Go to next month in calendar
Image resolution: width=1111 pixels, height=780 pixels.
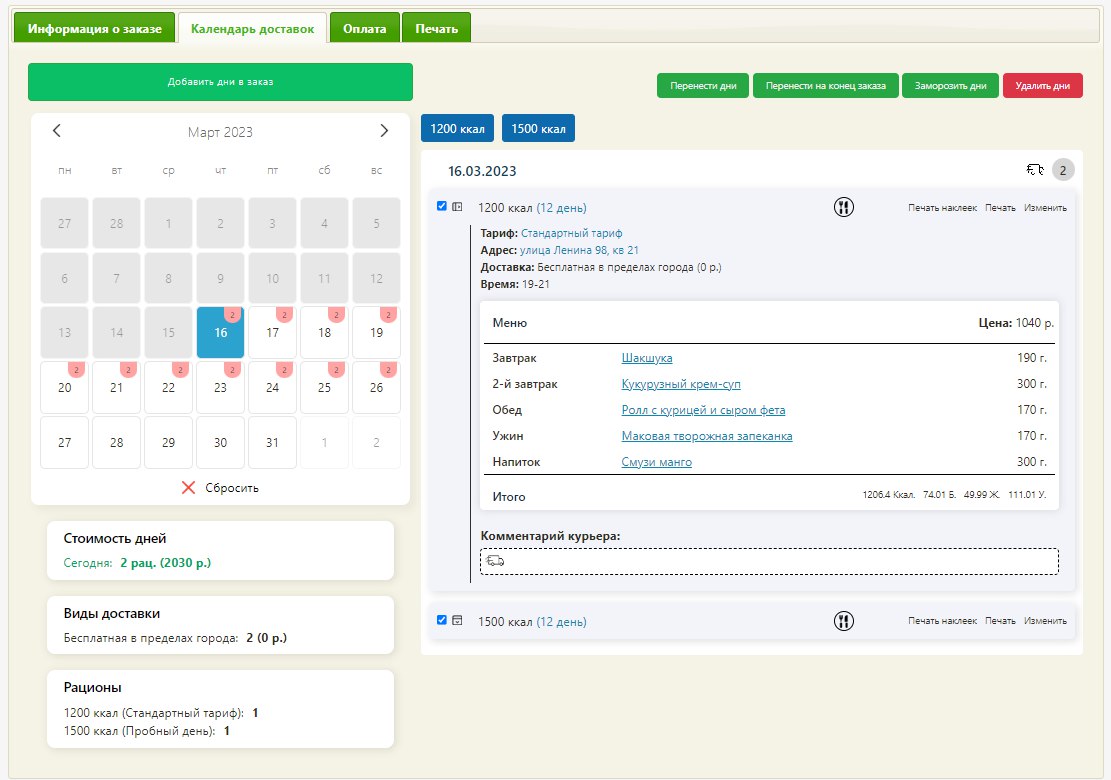(x=384, y=131)
